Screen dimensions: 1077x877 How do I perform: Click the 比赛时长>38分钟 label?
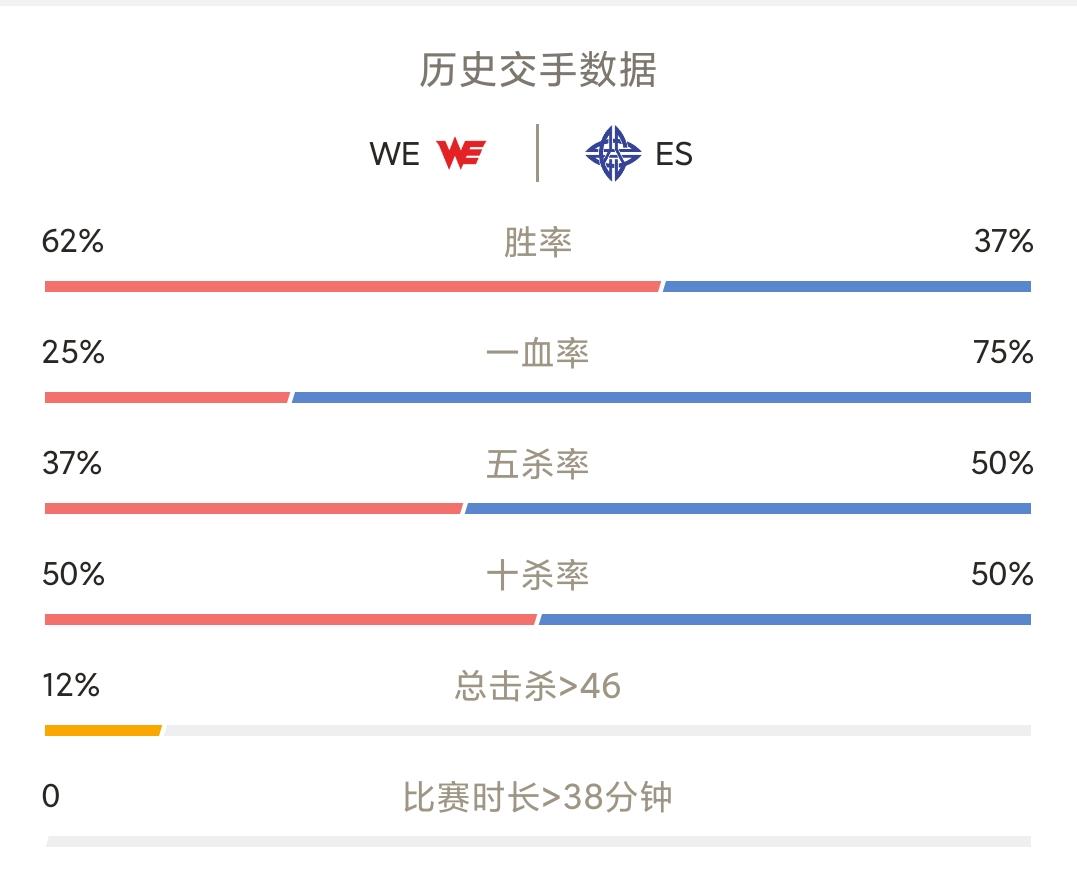[538, 797]
